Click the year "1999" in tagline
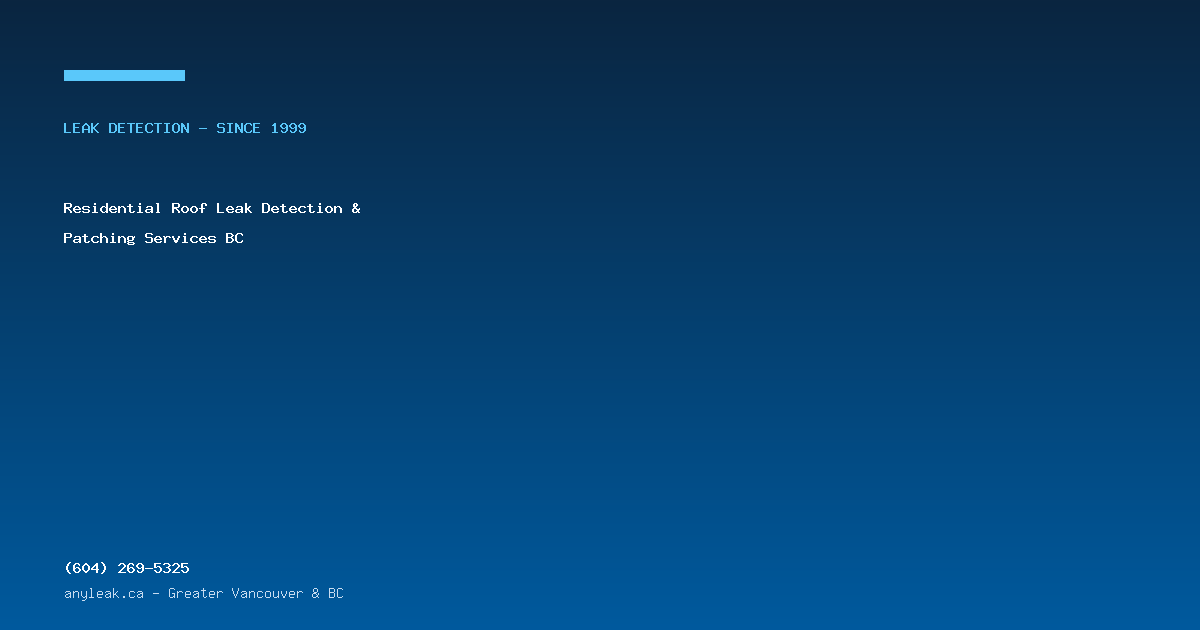Image resolution: width=1200 pixels, height=630 pixels. tap(289, 128)
